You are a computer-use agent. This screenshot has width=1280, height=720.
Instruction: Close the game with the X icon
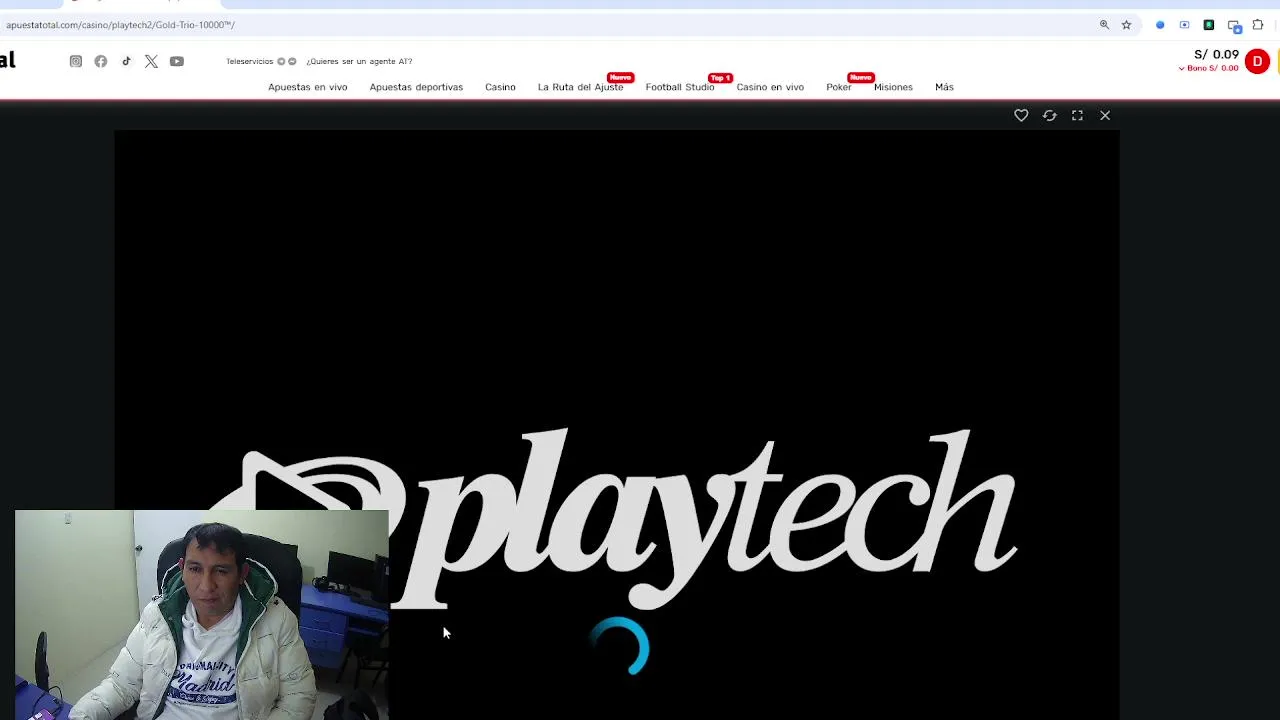click(1105, 116)
